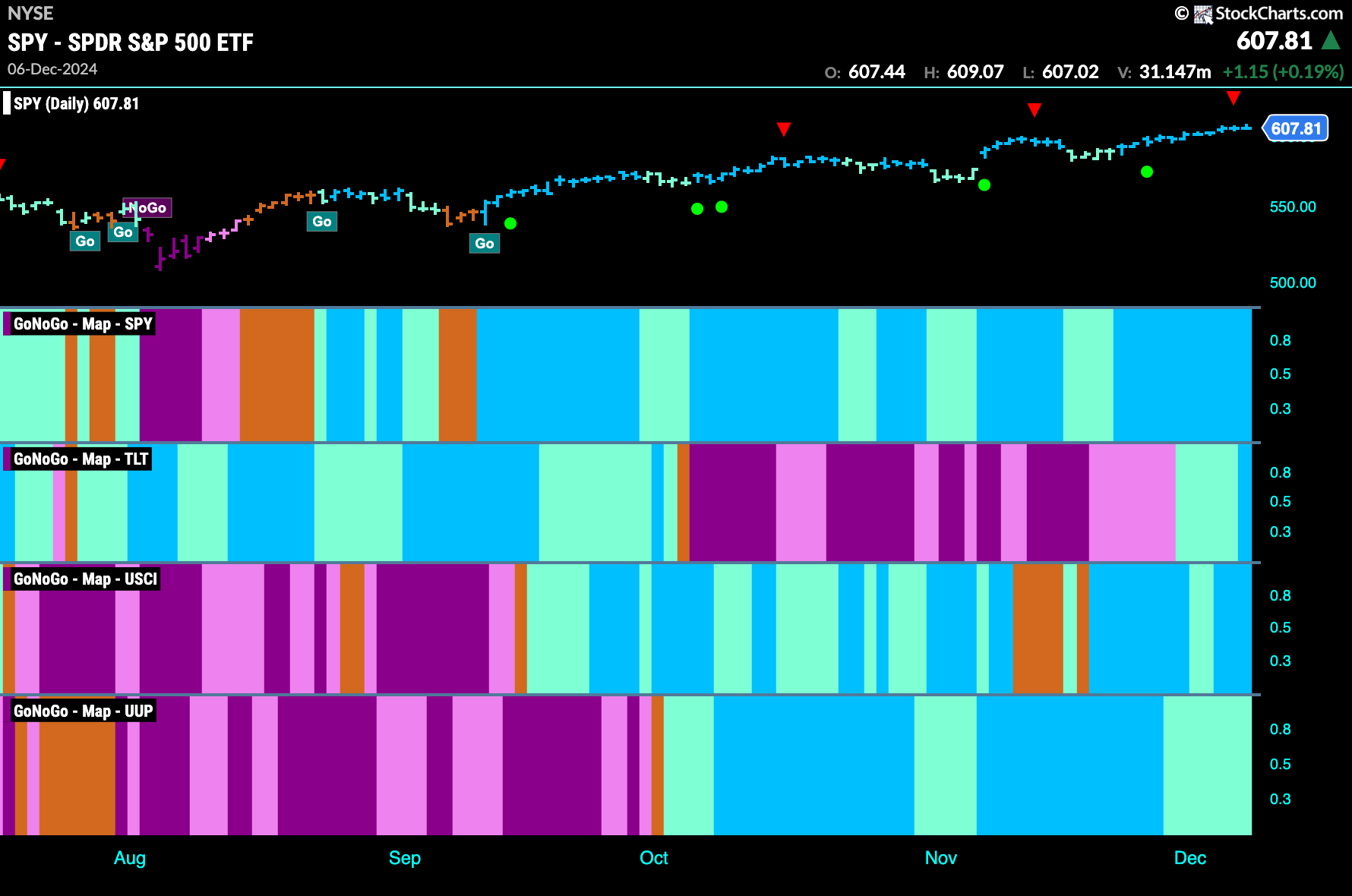This screenshot has width=1352, height=896.
Task: Click the open value 607.44
Action: tap(877, 72)
